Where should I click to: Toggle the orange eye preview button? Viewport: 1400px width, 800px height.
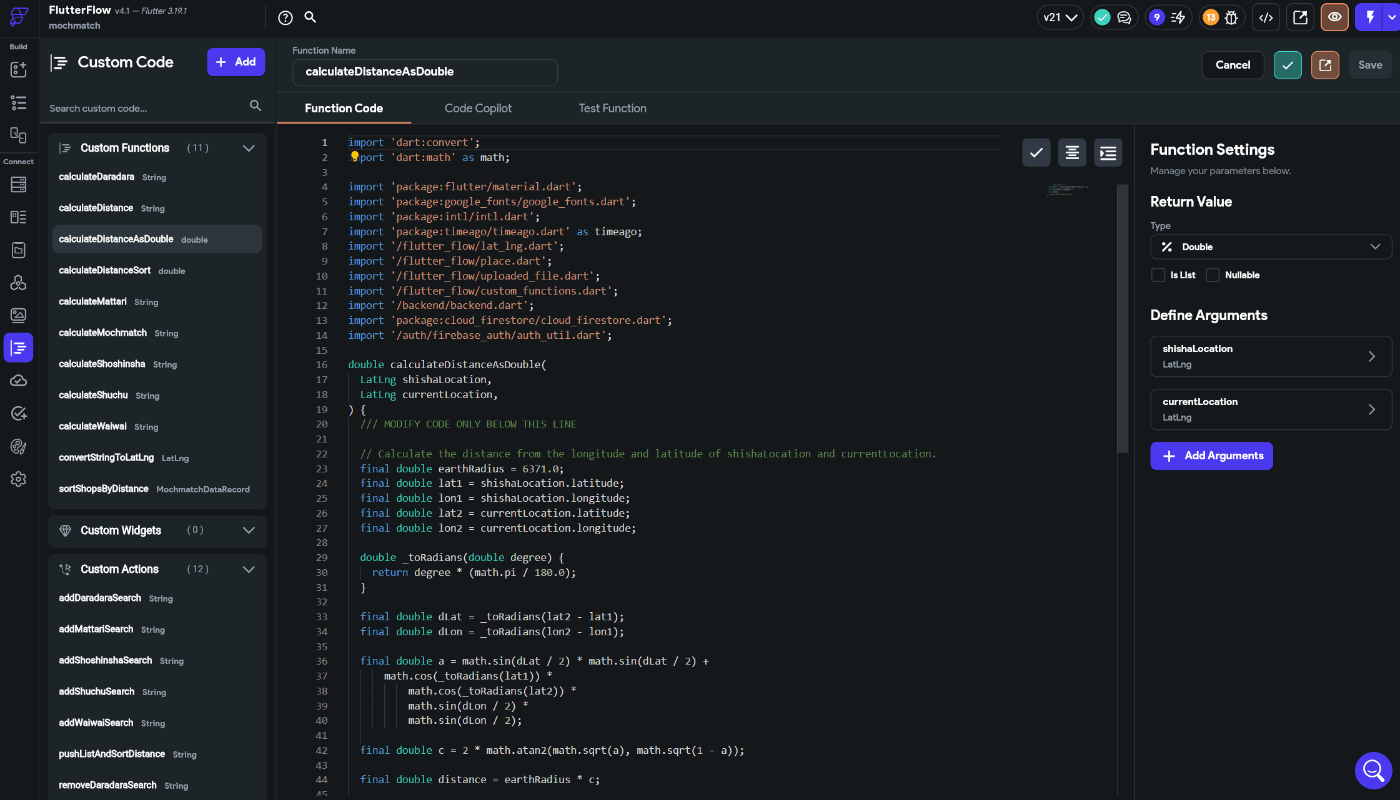pos(1335,17)
